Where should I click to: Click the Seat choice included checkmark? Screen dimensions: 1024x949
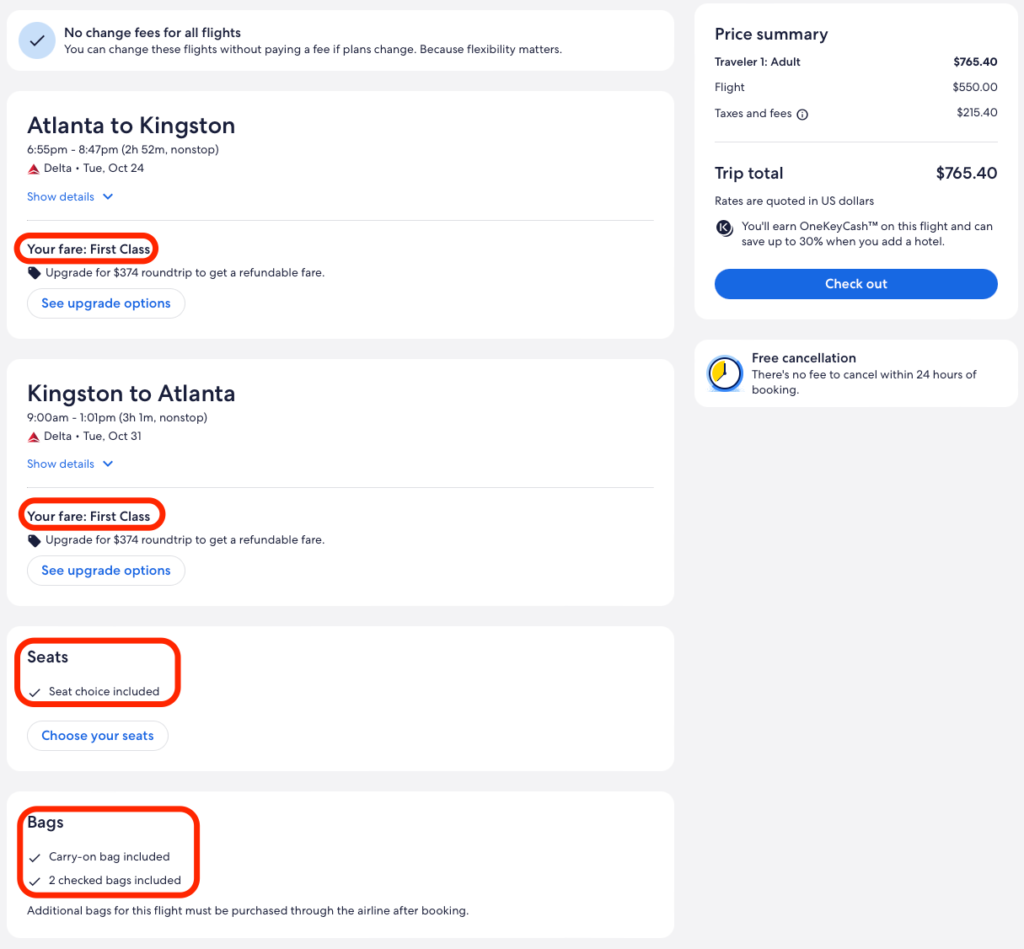pos(35,692)
